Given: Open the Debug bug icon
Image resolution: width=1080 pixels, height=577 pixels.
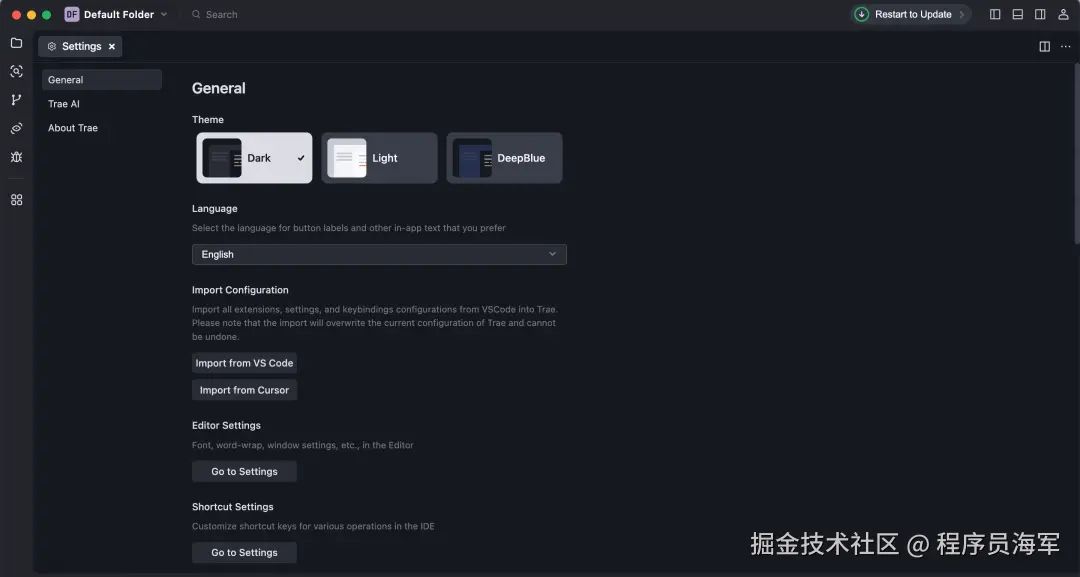Looking at the screenshot, I should click(x=17, y=157).
